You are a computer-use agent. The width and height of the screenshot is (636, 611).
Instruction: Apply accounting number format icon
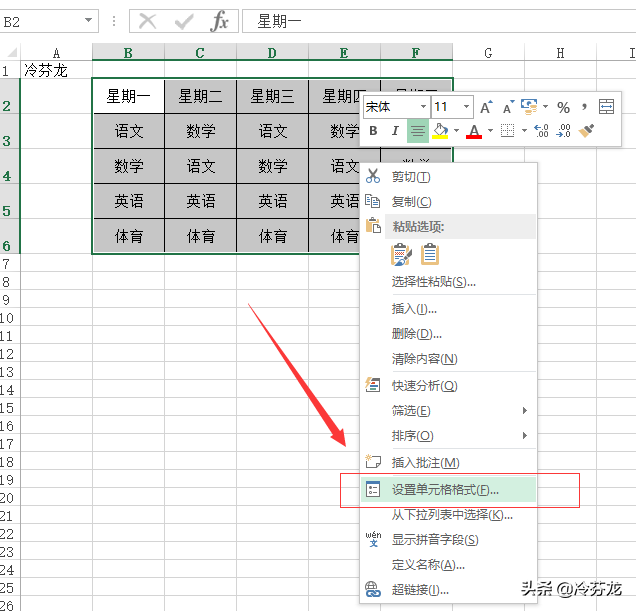pyautogui.click(x=529, y=107)
